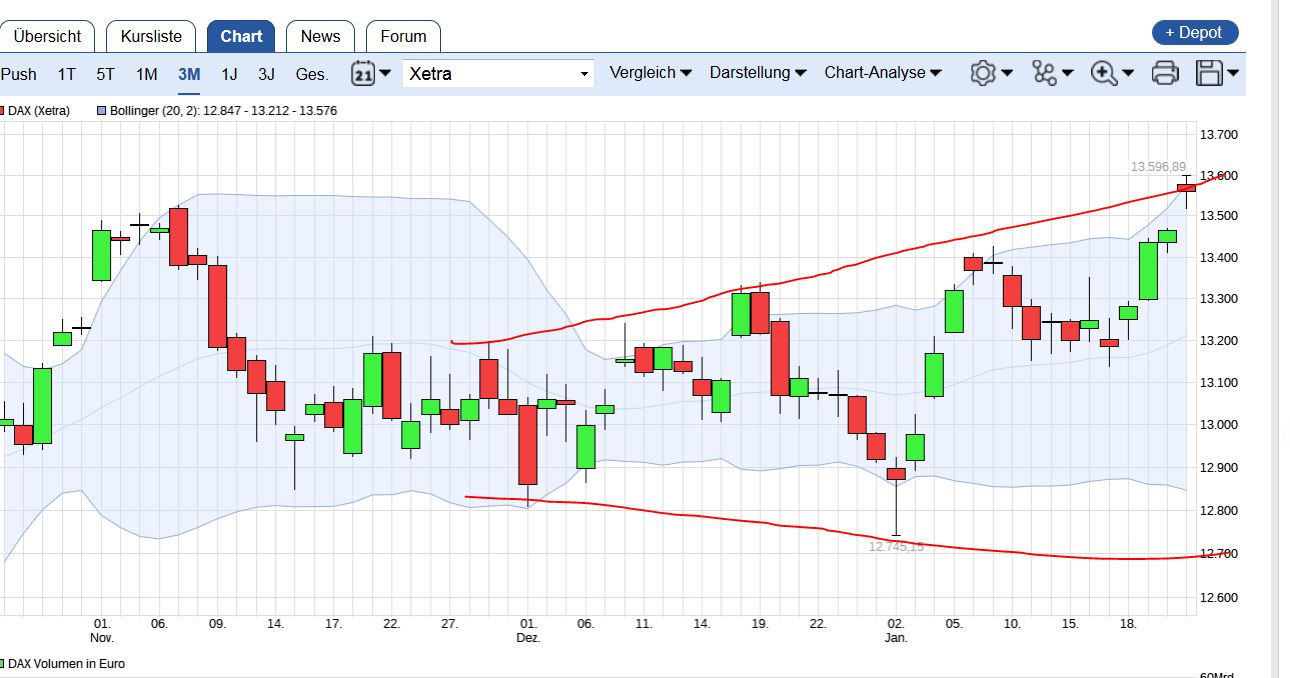Open the Chart-Analyse dropdown
Viewport: 1290px width, 678px height.
[878, 73]
